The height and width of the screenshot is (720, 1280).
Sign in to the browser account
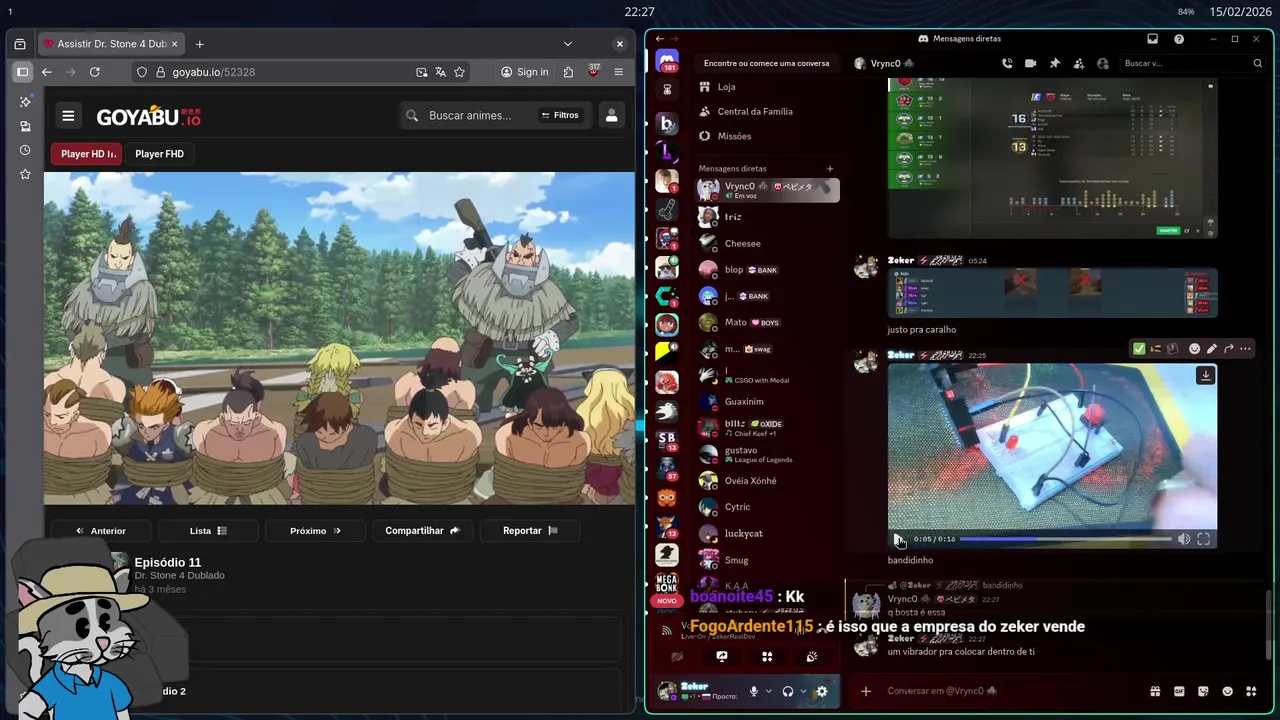pos(524,72)
